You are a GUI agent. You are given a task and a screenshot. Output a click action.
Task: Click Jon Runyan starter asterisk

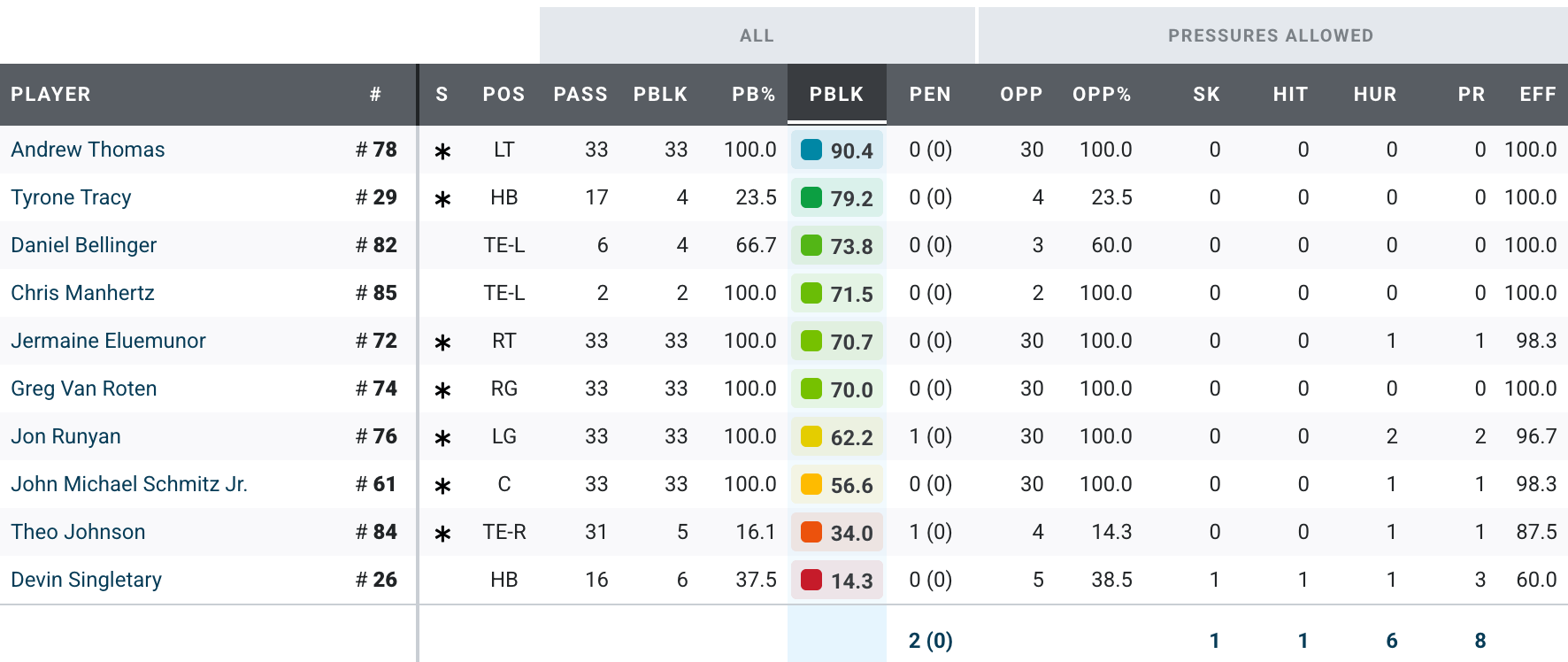[x=442, y=438]
